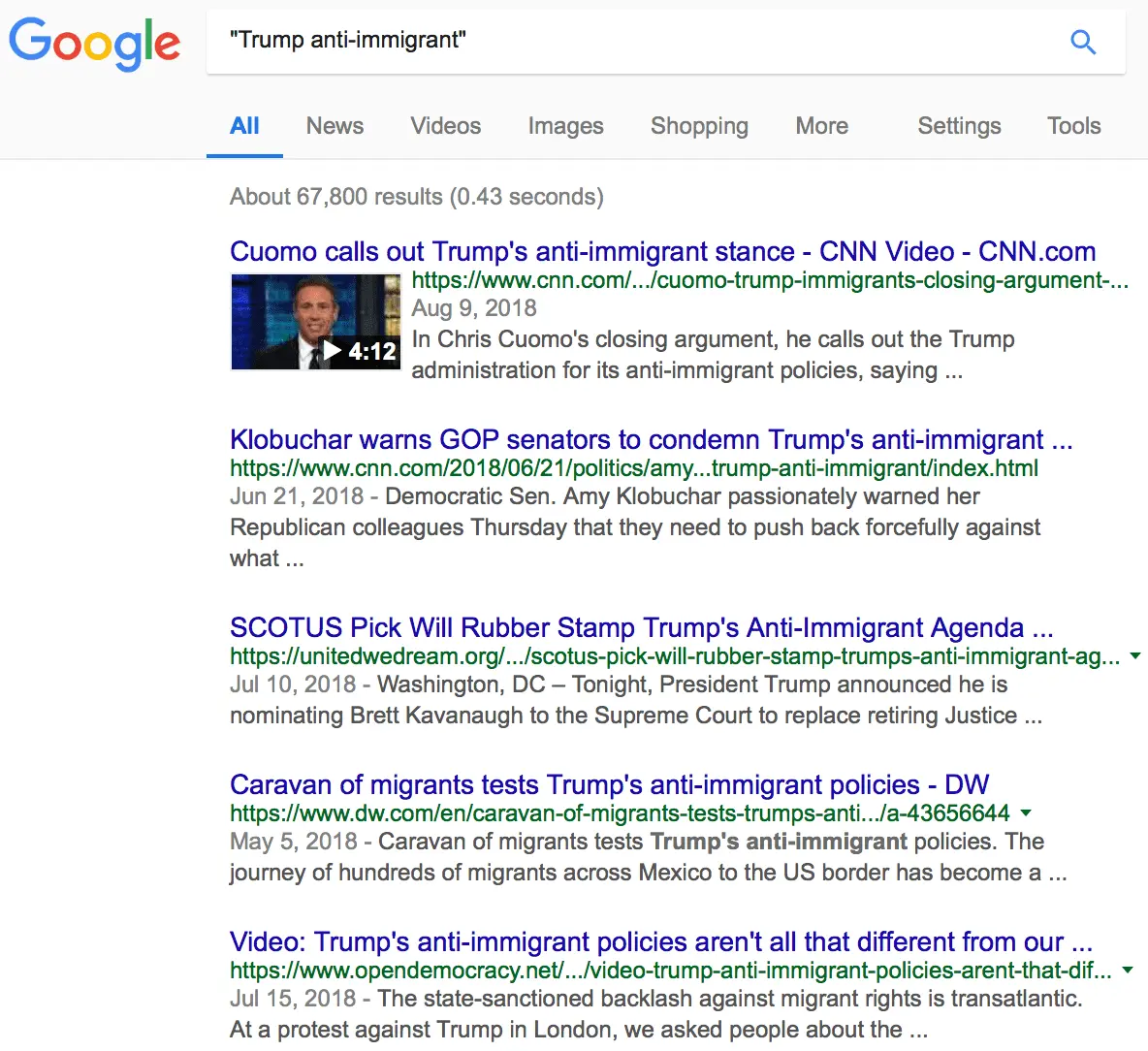Image resolution: width=1148 pixels, height=1051 pixels.
Task: Click the blue search magnifier icon
Action: [x=1082, y=42]
